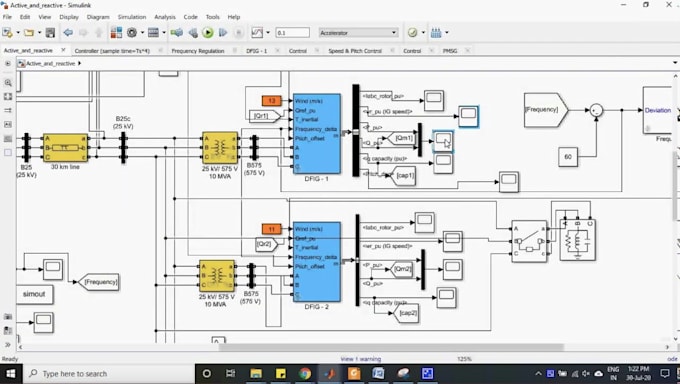Click the Windows Start button

click(10, 374)
